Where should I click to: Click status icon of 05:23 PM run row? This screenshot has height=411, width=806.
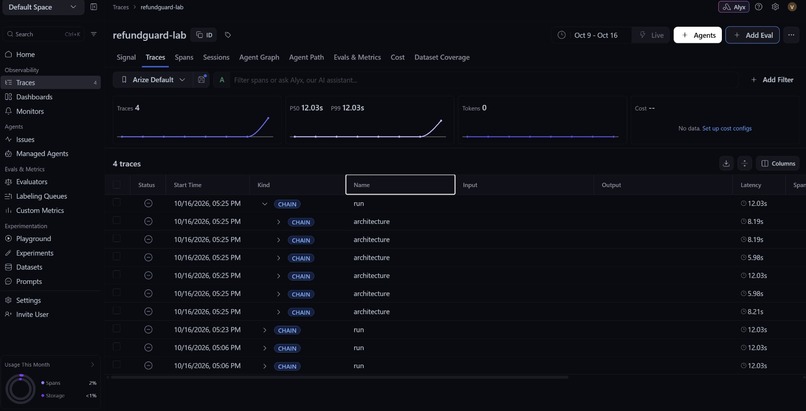148,330
